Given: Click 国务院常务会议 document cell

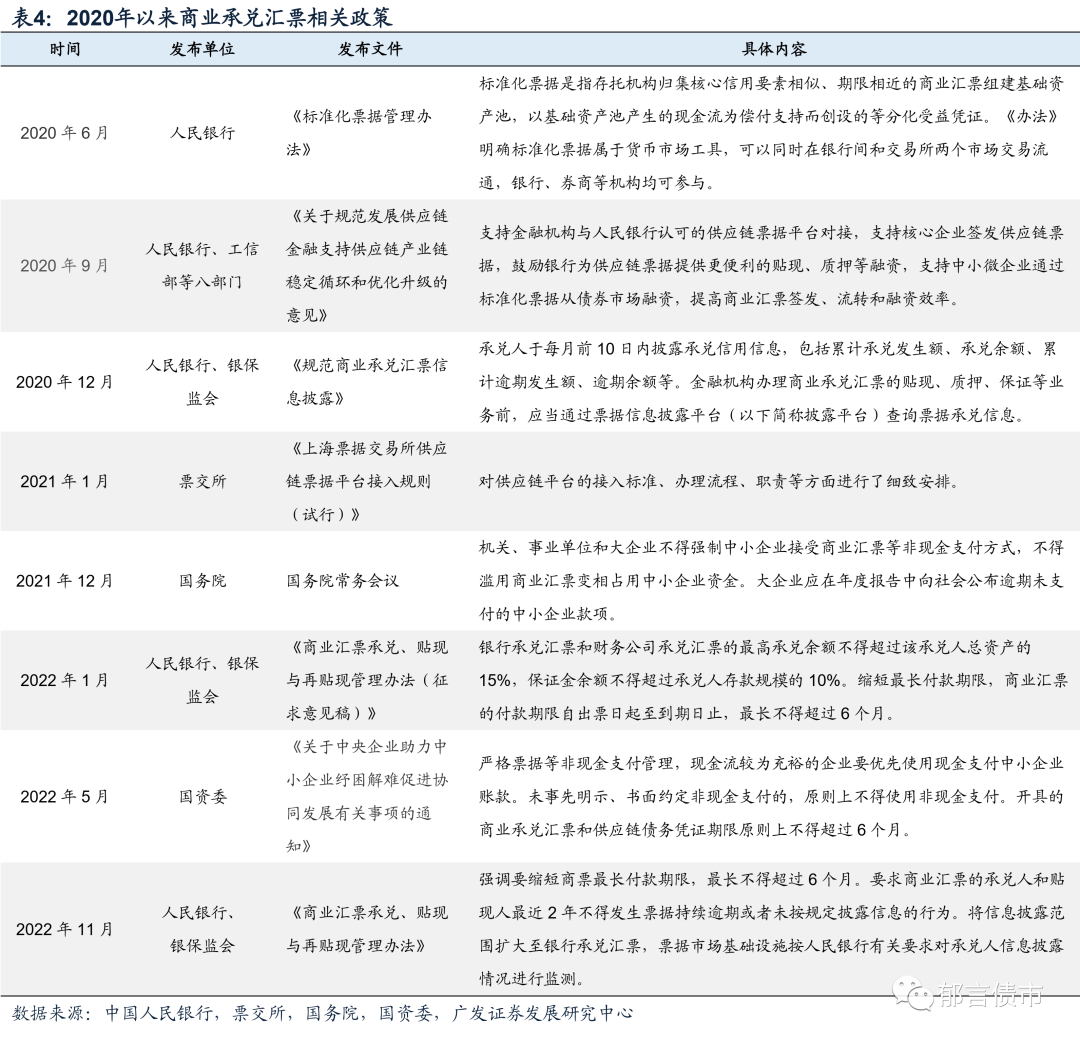Looking at the screenshot, I should tap(342, 581).
